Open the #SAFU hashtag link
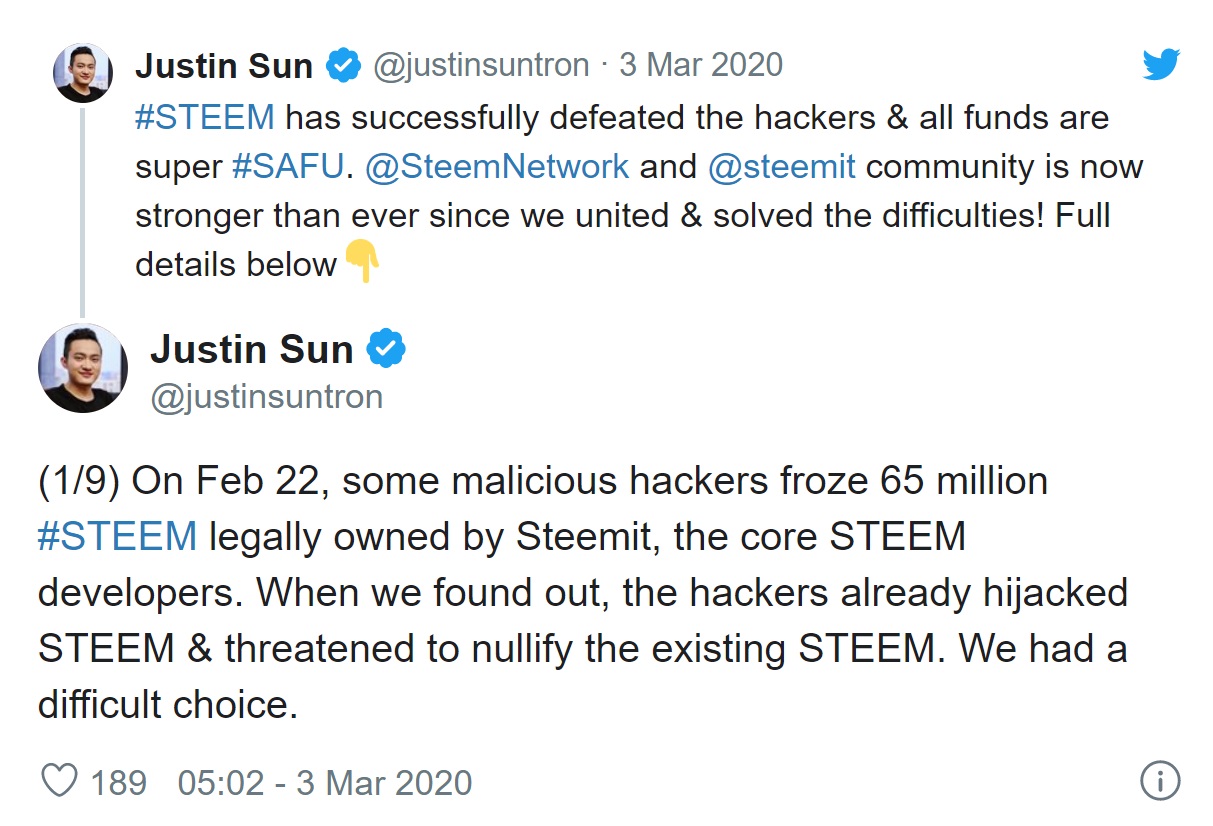The width and height of the screenshot is (1213, 826). [288, 166]
